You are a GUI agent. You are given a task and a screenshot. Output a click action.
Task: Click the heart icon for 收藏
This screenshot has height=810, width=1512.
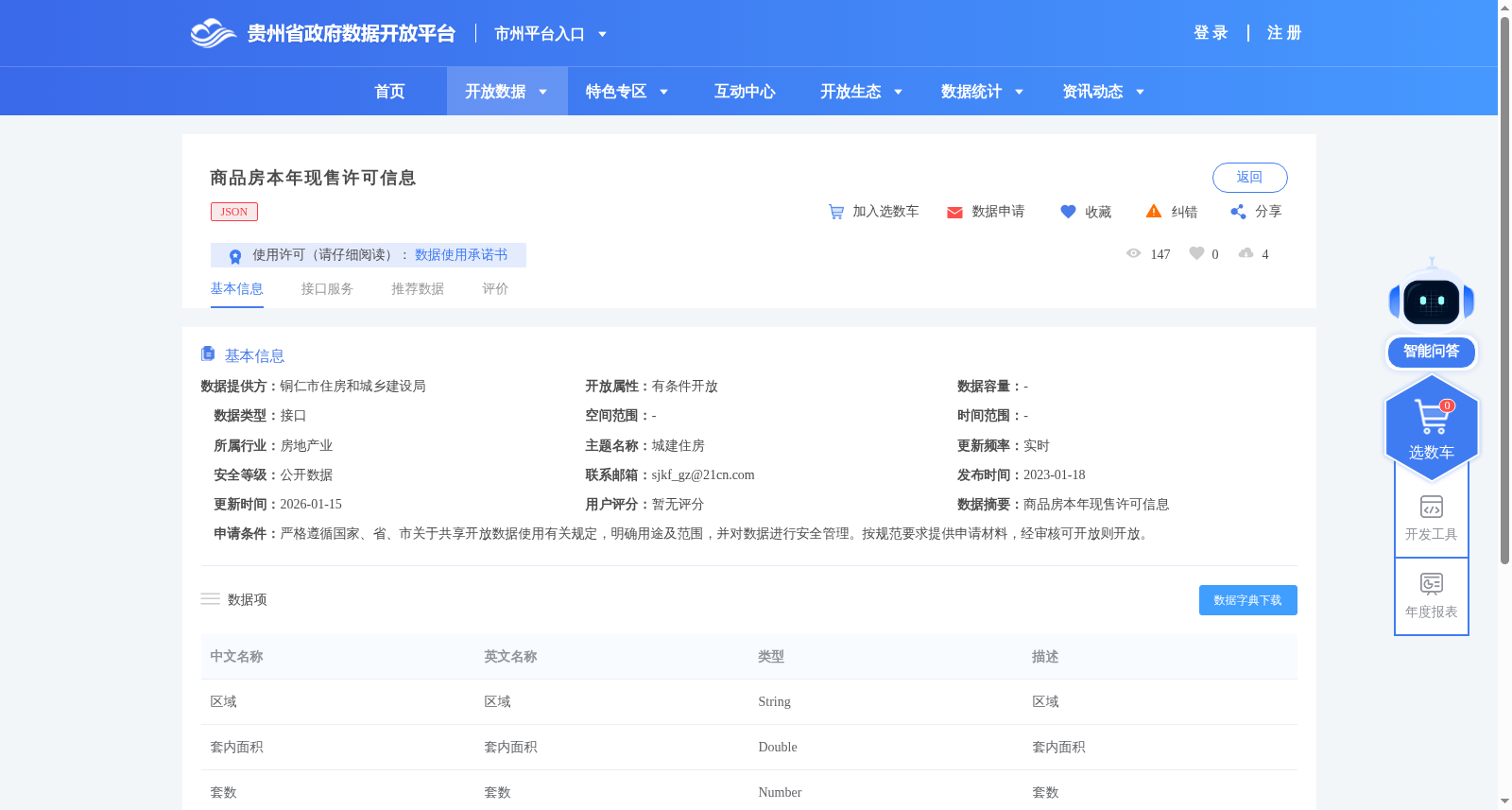1068,212
